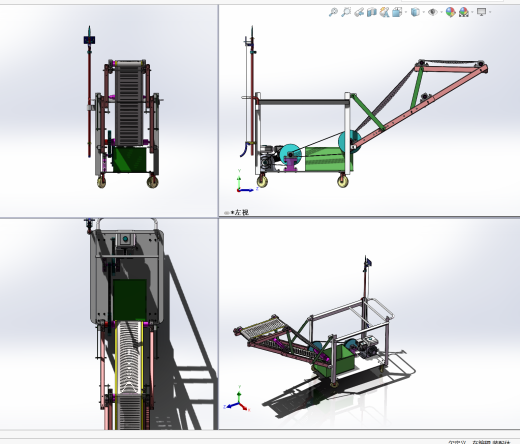Click the Apply Scene icon
Screen dimensions: 520x444
464,12
